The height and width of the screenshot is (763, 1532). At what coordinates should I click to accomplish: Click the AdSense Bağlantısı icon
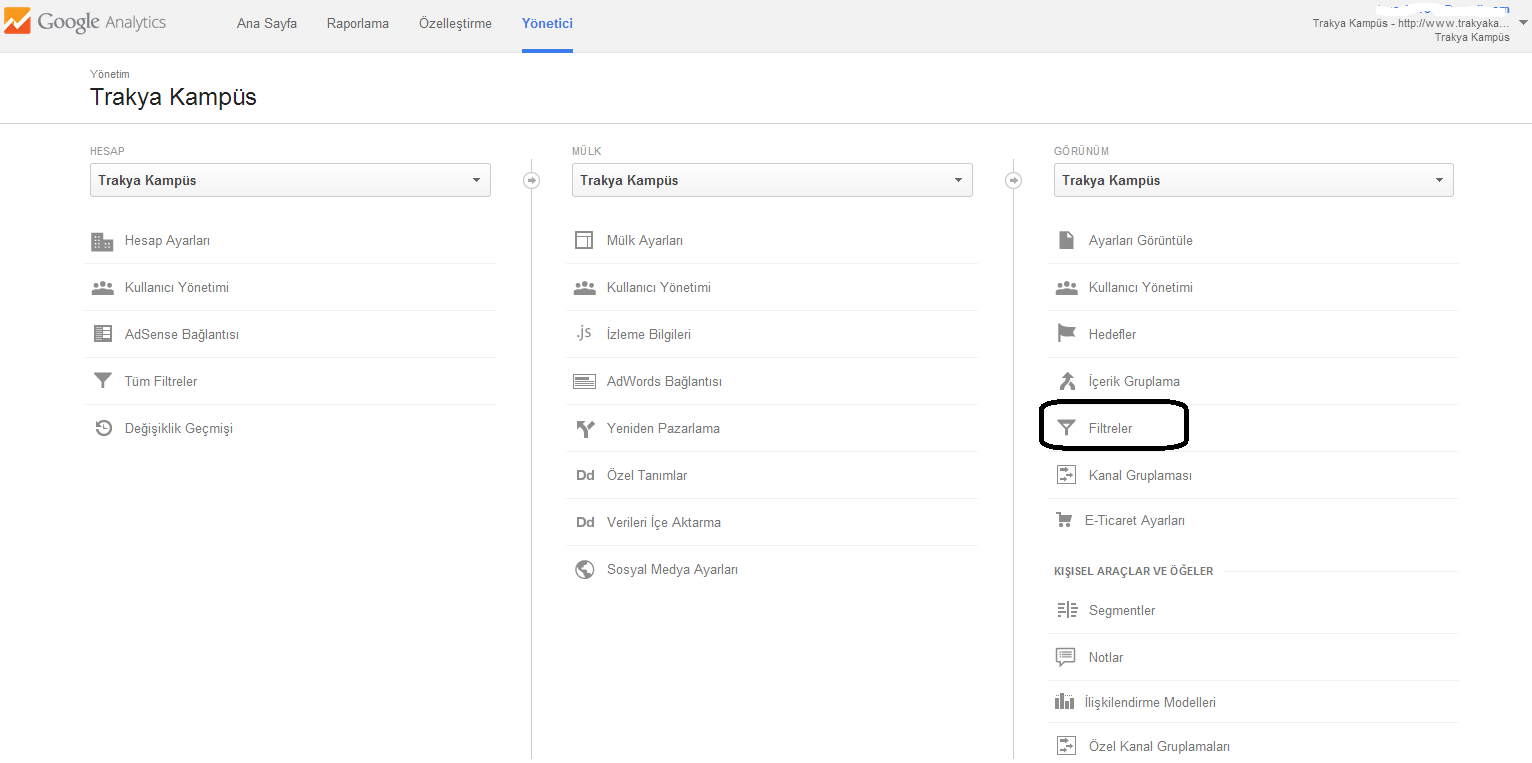[x=102, y=335]
